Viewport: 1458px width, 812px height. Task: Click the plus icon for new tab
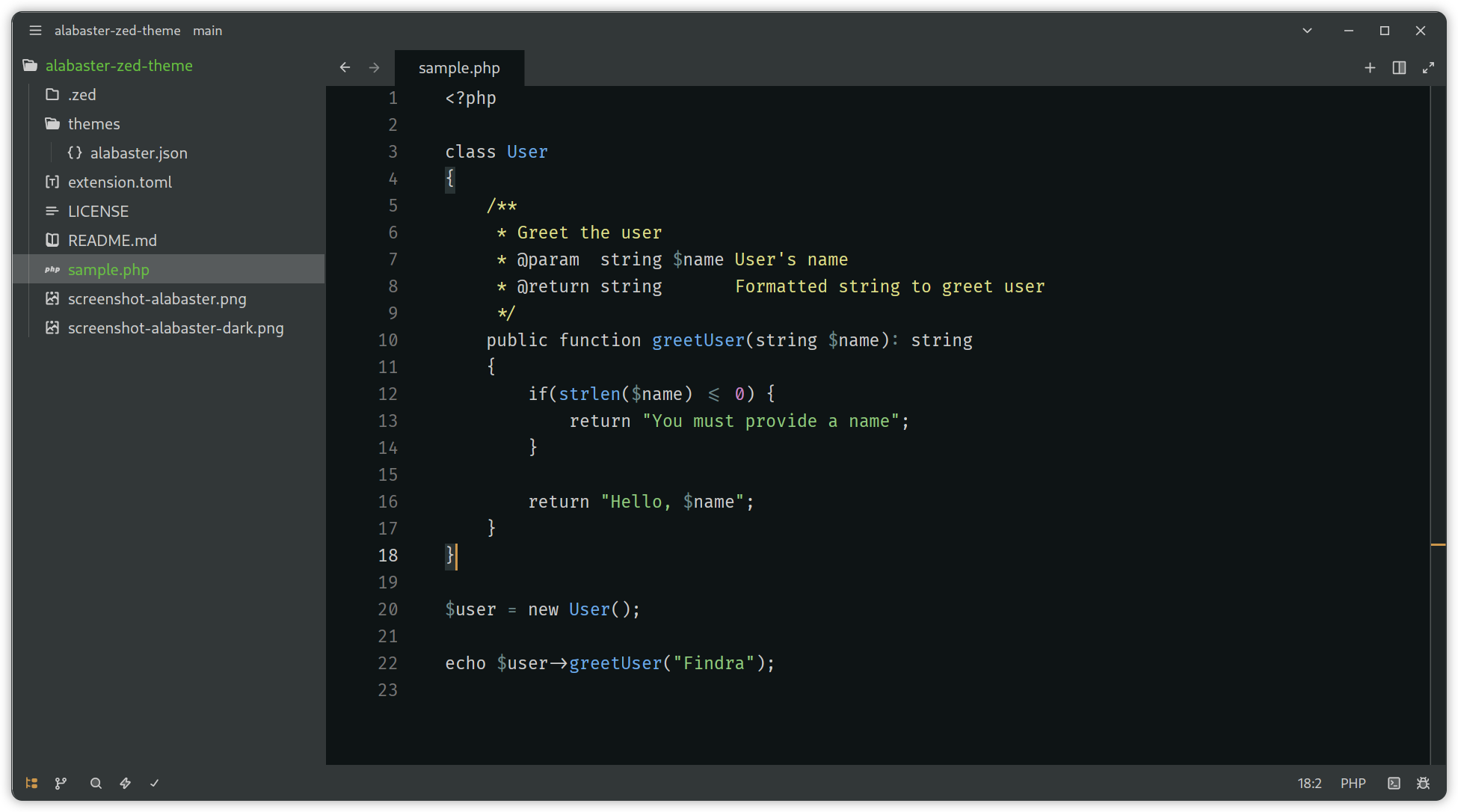click(x=1370, y=67)
